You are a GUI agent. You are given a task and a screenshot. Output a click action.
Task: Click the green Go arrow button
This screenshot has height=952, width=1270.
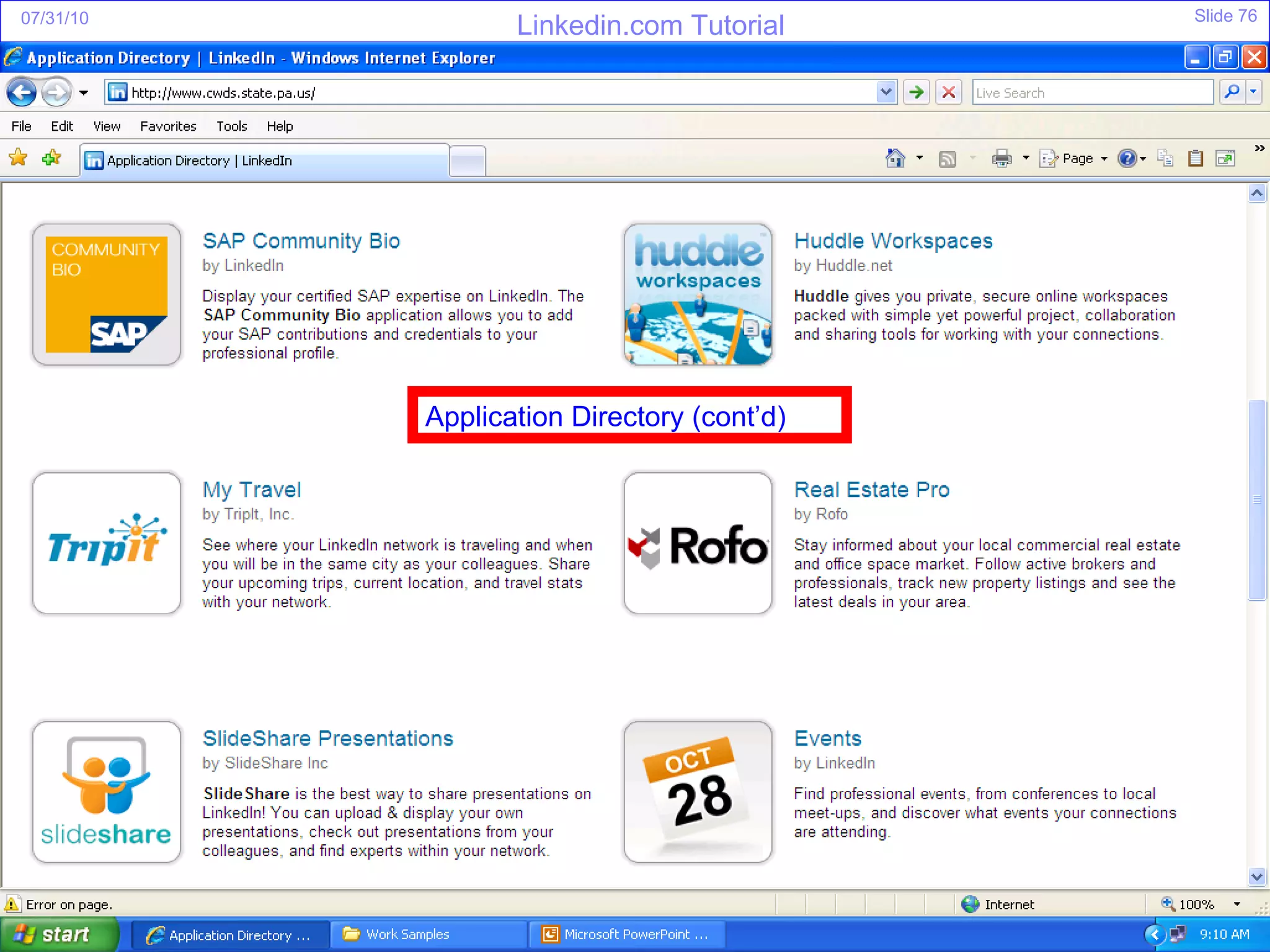(917, 93)
